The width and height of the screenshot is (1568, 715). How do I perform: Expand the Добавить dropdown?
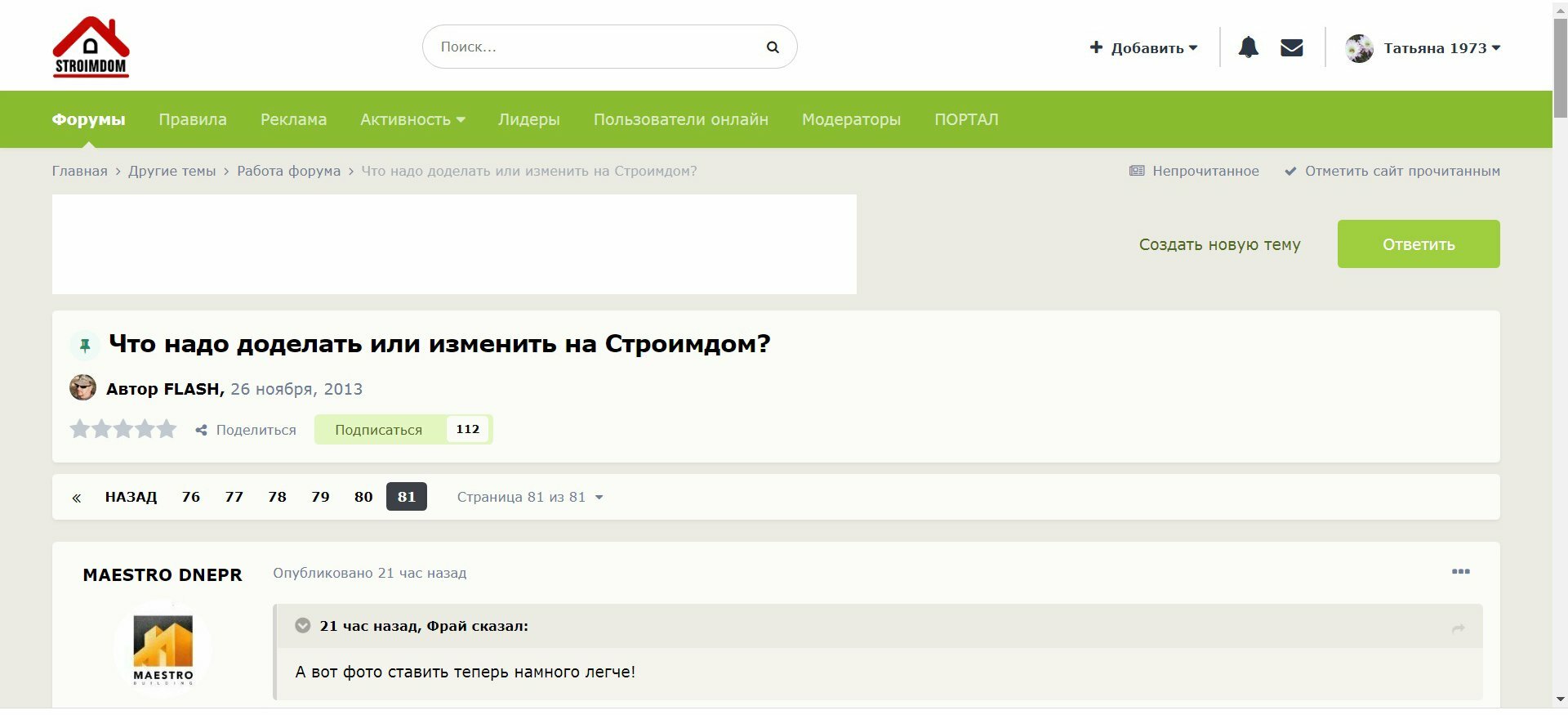(1143, 47)
